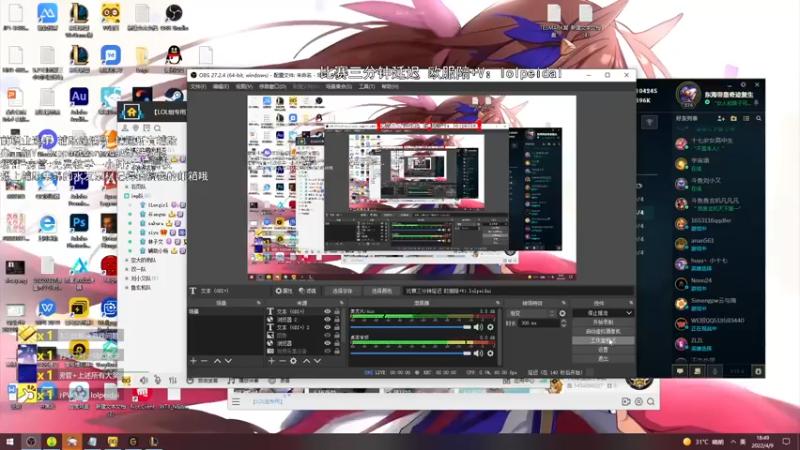Viewport: 800px width, 450px height.
Task: Open the 编辑(E) menu in OBS
Action: coord(221,87)
